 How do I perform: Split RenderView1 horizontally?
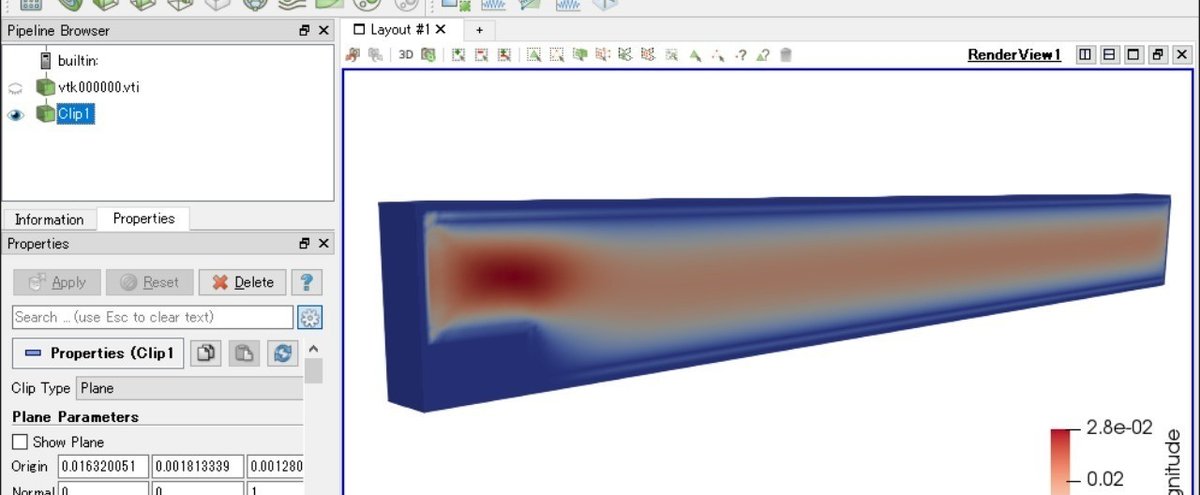click(x=1085, y=55)
